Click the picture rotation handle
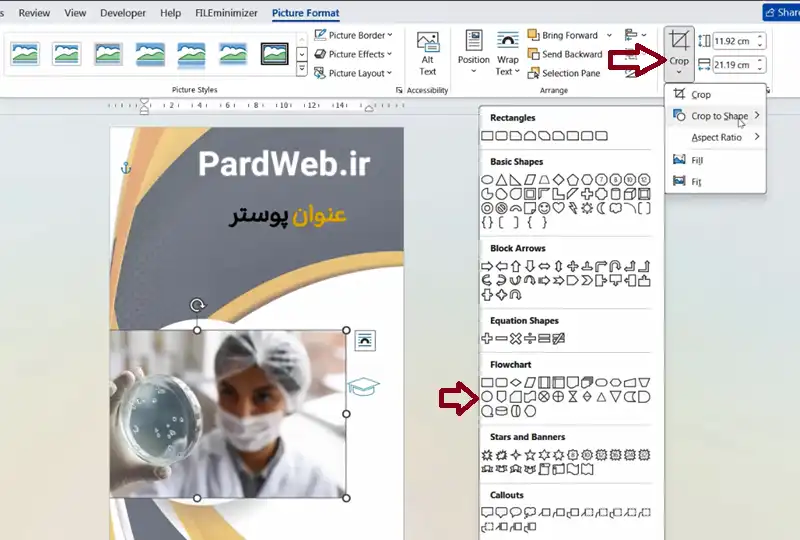The width and height of the screenshot is (800, 540). coord(197,305)
